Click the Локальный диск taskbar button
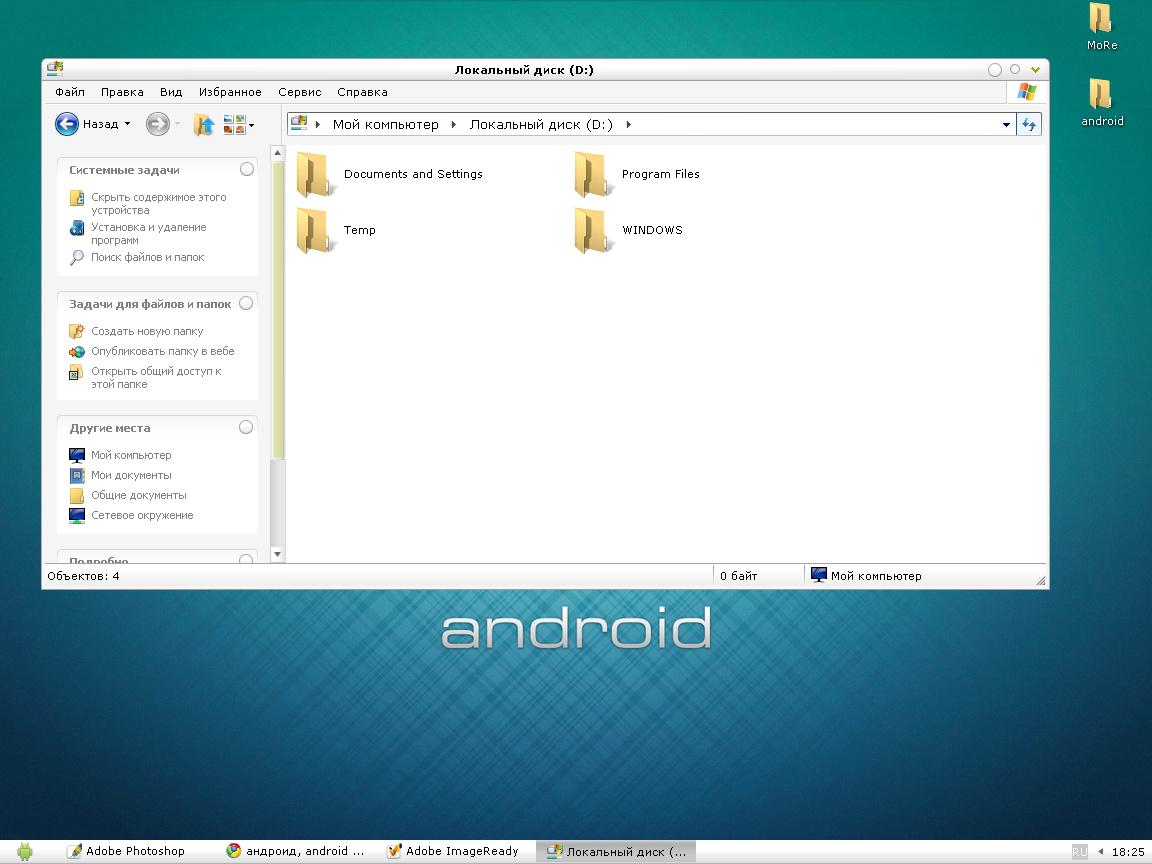 (x=616, y=852)
